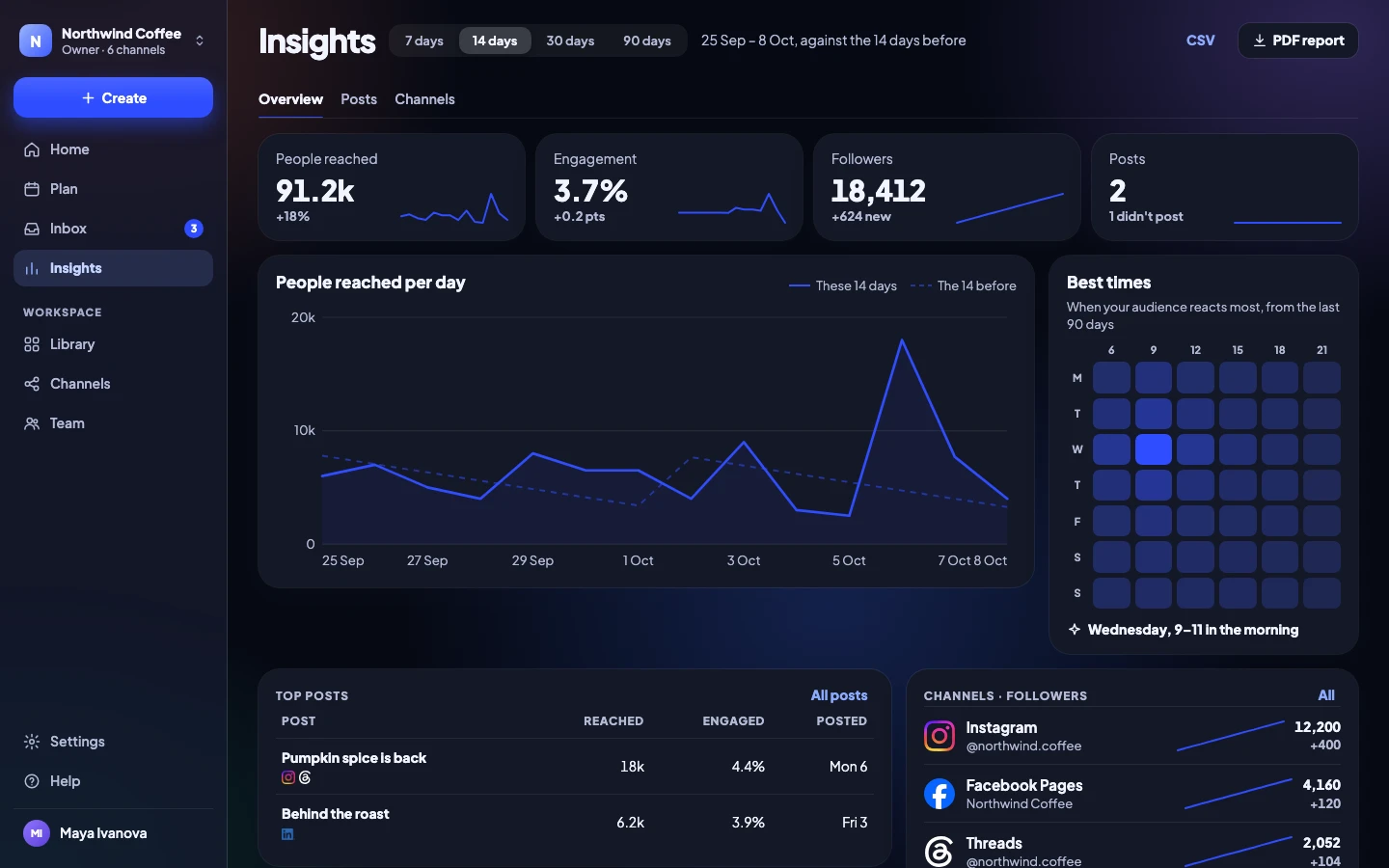Screen dimensions: 1389x868
Task: Click LinkedIn icon under Behind the roast
Action: (287, 834)
